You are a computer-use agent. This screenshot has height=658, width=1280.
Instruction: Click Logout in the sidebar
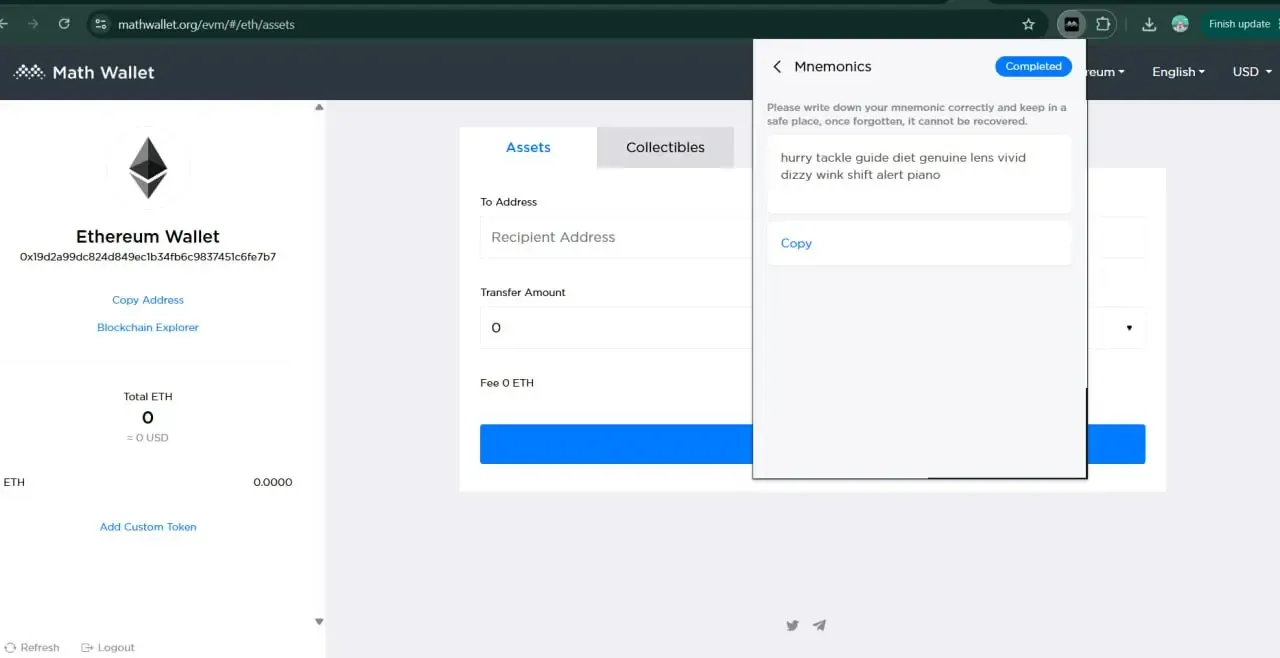[x=108, y=647]
